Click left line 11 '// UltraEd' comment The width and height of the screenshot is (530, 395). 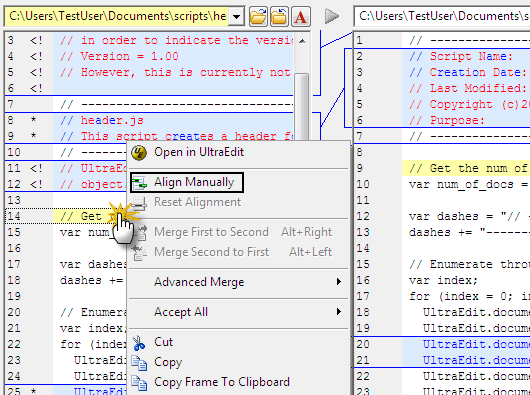93,169
